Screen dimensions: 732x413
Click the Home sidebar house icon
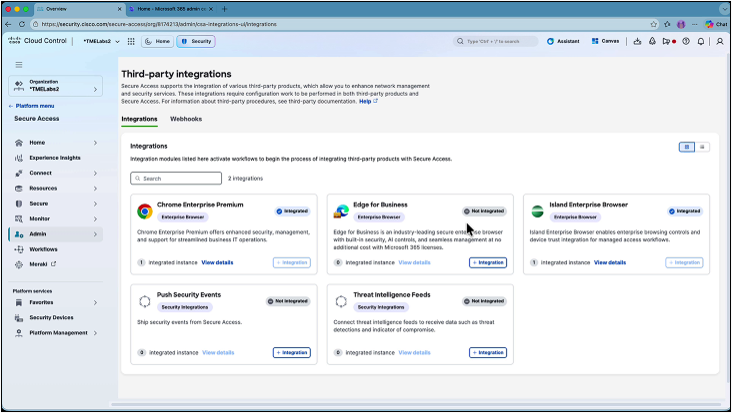(x=19, y=143)
